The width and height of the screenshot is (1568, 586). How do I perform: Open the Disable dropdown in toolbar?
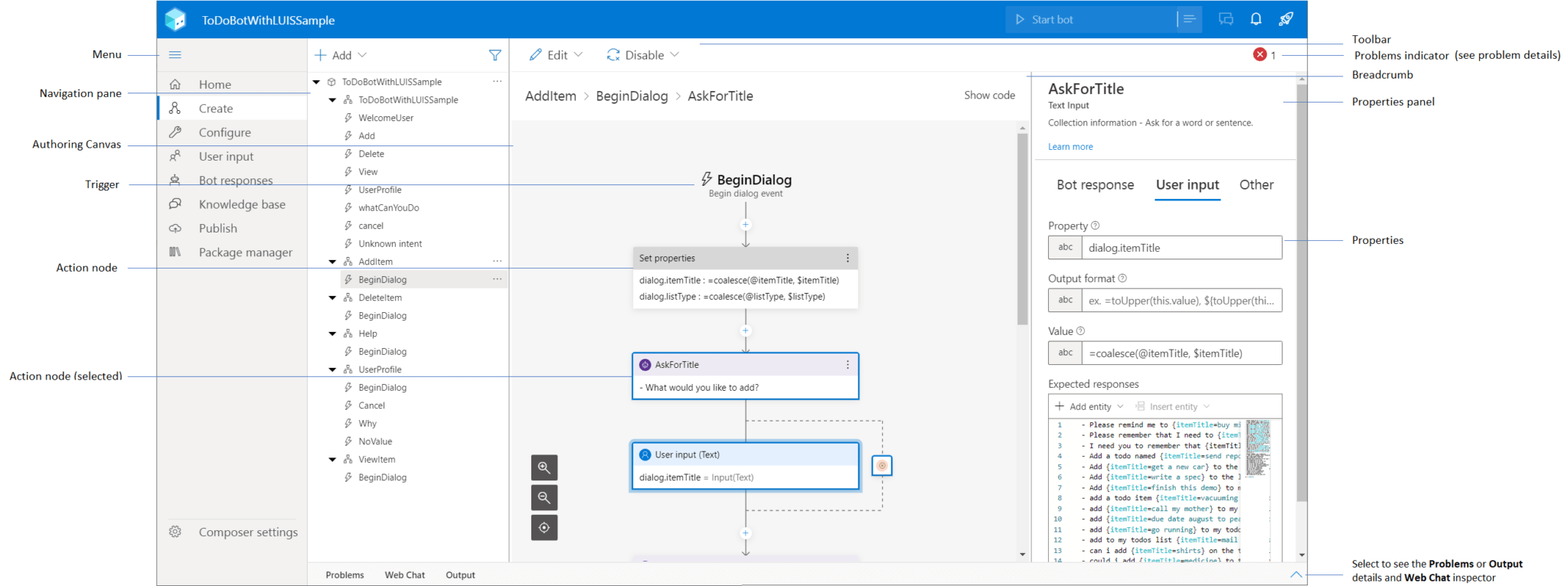[643, 55]
